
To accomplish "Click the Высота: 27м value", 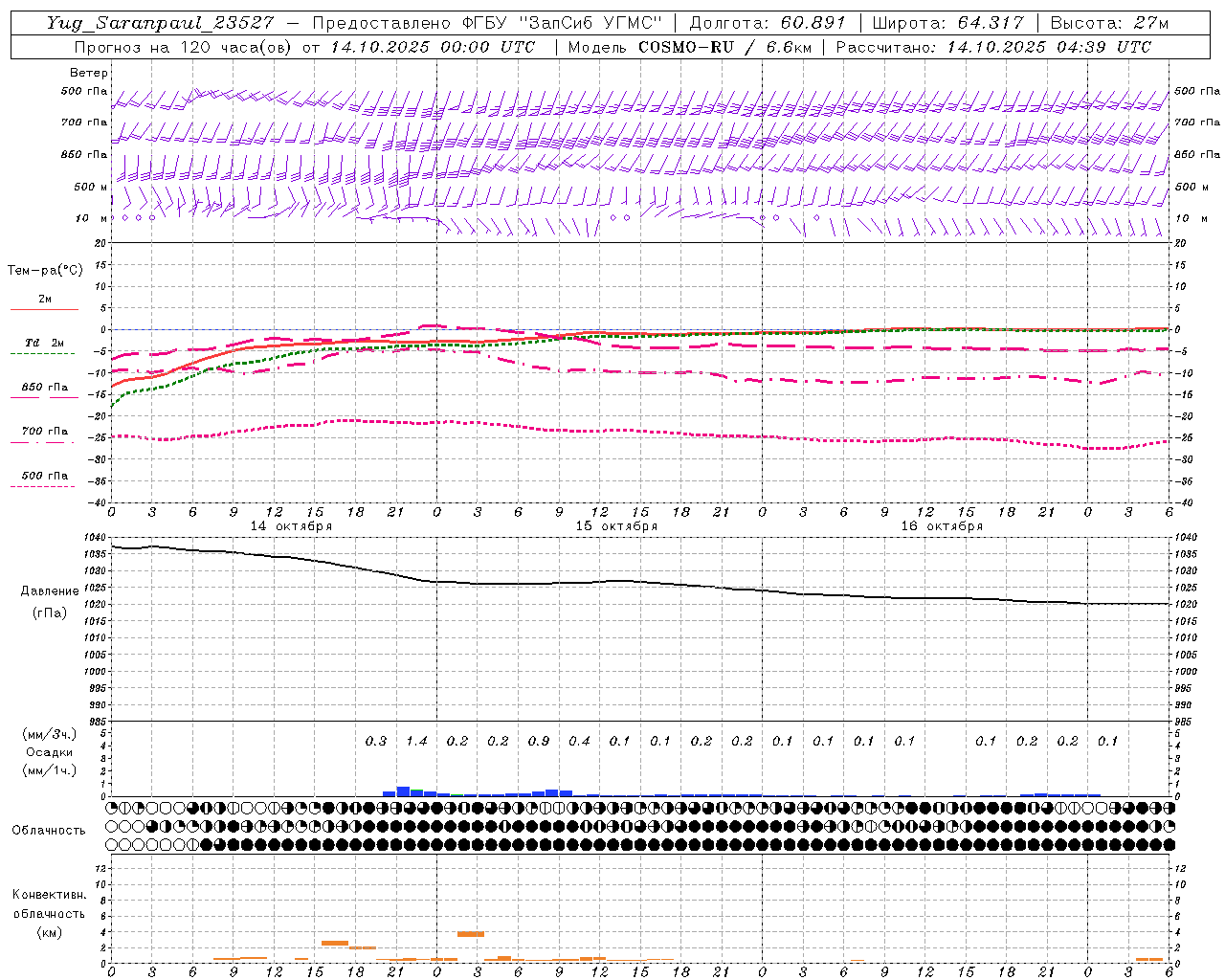I will tap(1110, 23).
